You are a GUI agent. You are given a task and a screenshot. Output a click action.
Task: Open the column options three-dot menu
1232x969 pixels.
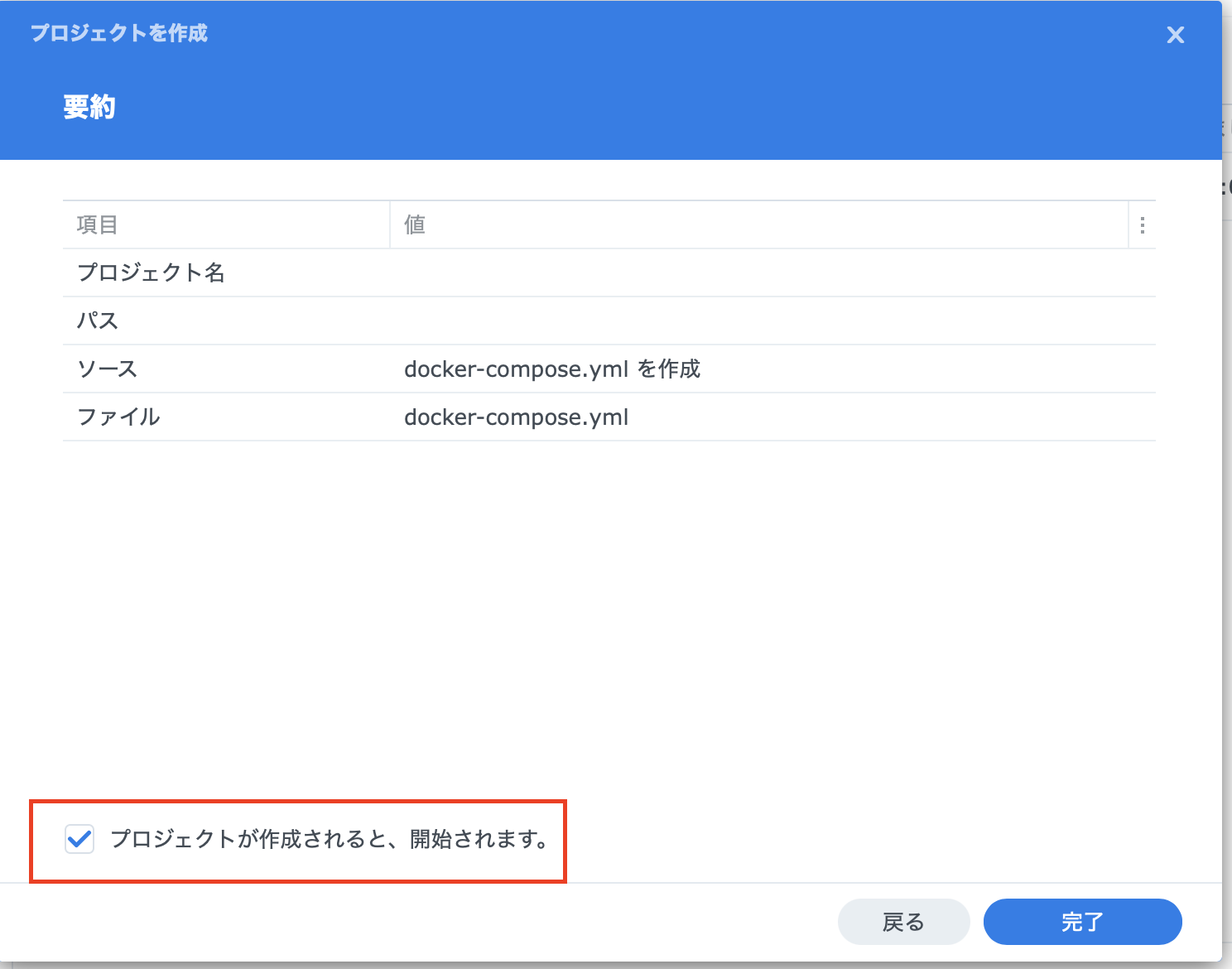pos(1142,224)
